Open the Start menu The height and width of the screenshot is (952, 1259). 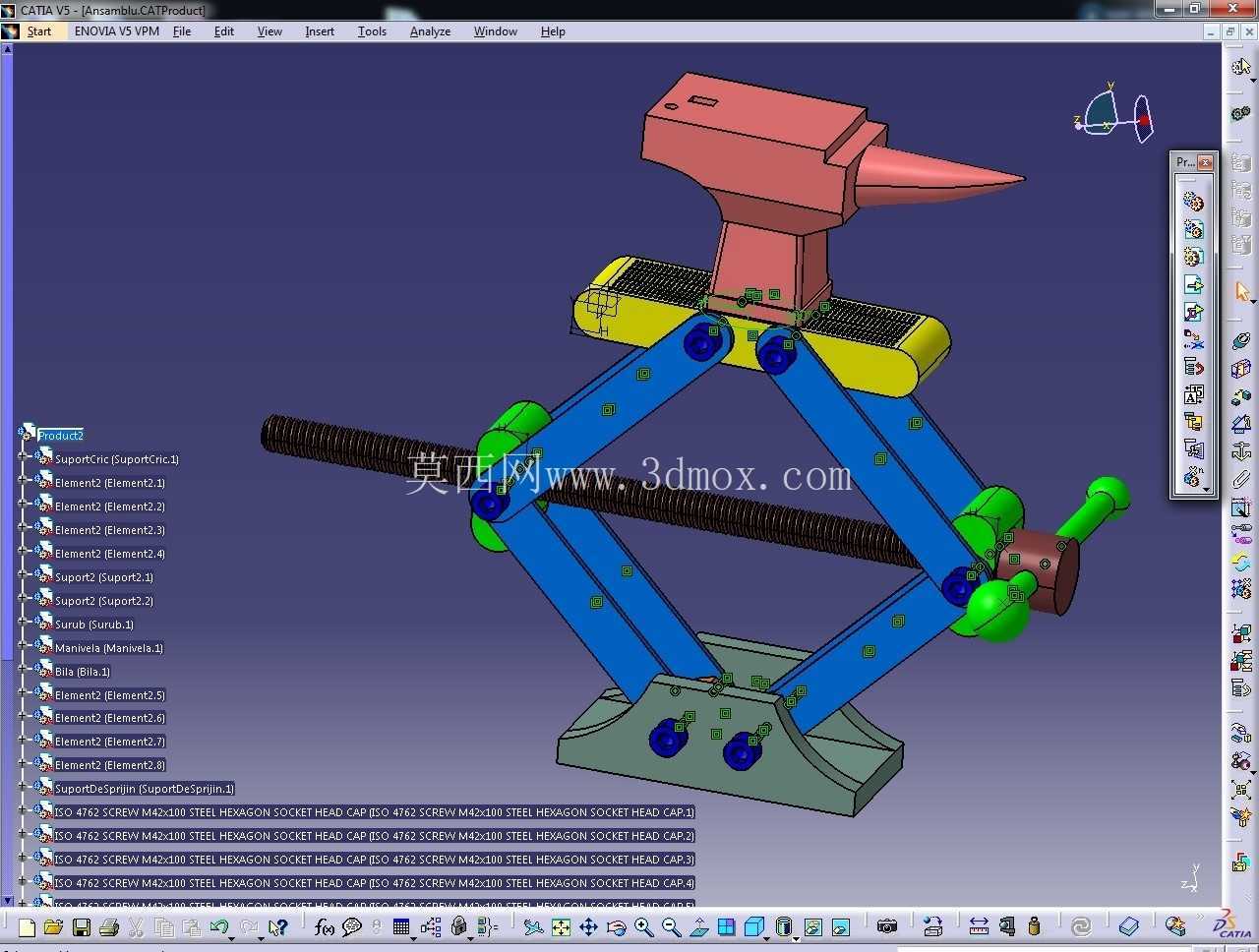(x=39, y=31)
